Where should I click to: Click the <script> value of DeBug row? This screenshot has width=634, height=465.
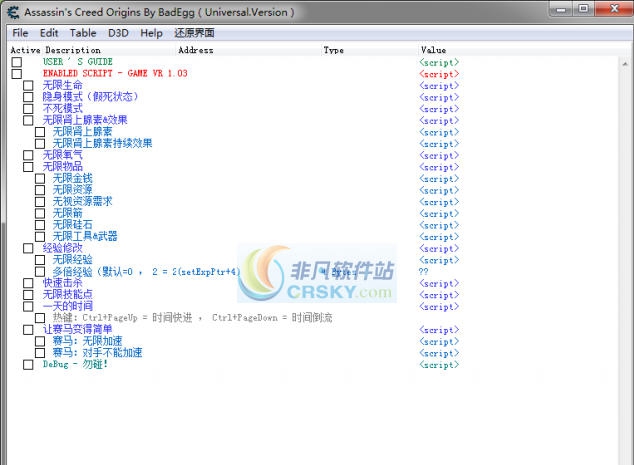(439, 365)
